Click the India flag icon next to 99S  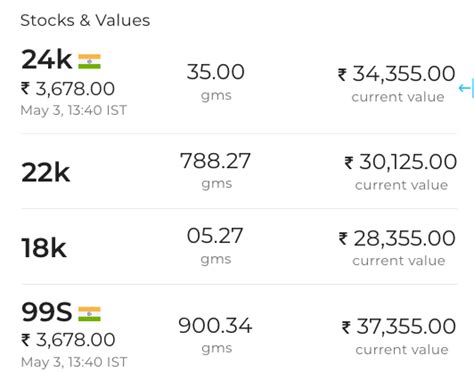(89, 314)
